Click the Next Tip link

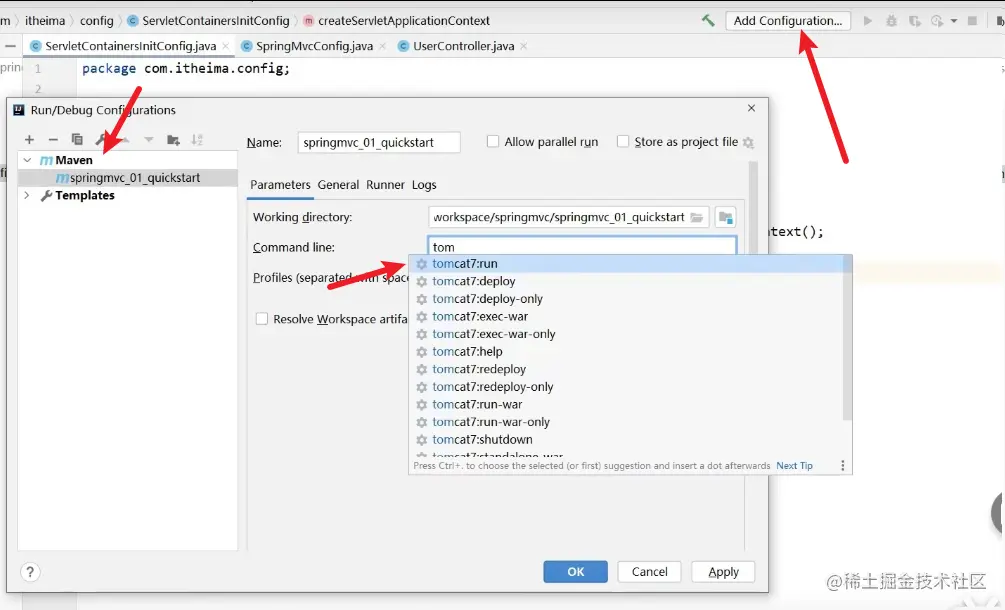pyautogui.click(x=794, y=466)
